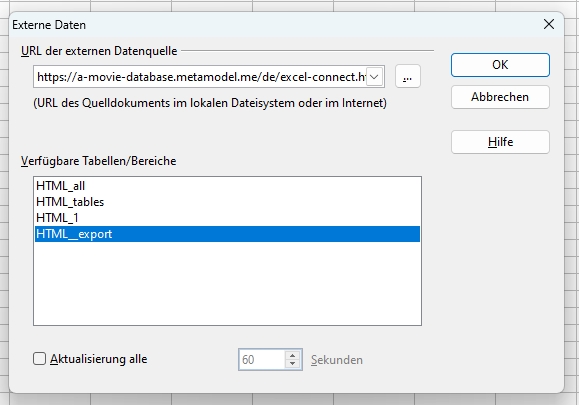
Task: Click the browse button with three dots
Action: point(408,77)
